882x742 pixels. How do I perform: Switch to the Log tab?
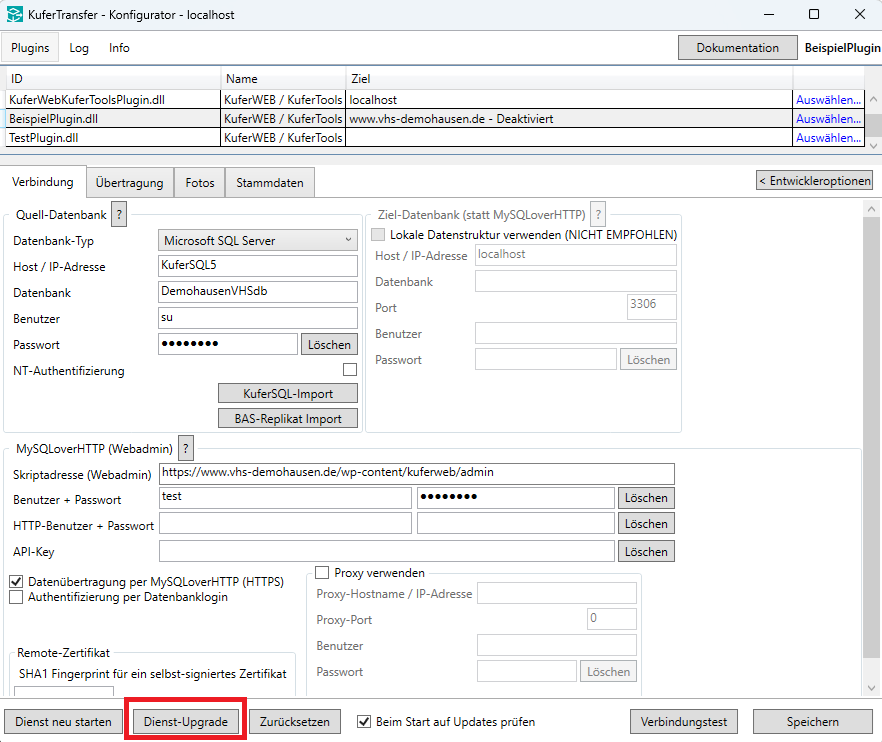click(x=79, y=48)
